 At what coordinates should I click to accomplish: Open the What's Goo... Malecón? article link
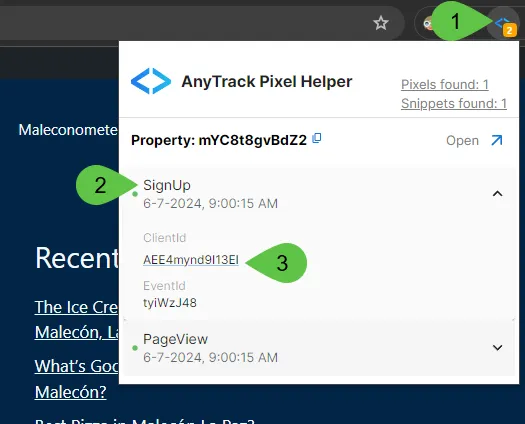tap(77, 379)
